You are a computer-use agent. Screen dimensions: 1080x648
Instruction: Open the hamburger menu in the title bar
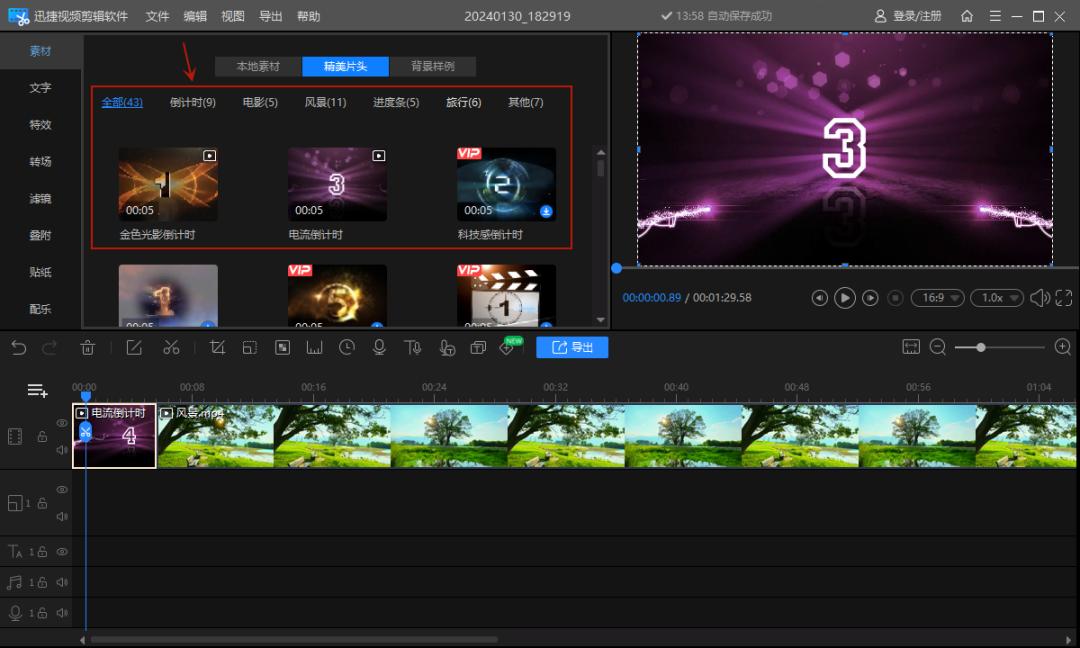click(x=995, y=16)
